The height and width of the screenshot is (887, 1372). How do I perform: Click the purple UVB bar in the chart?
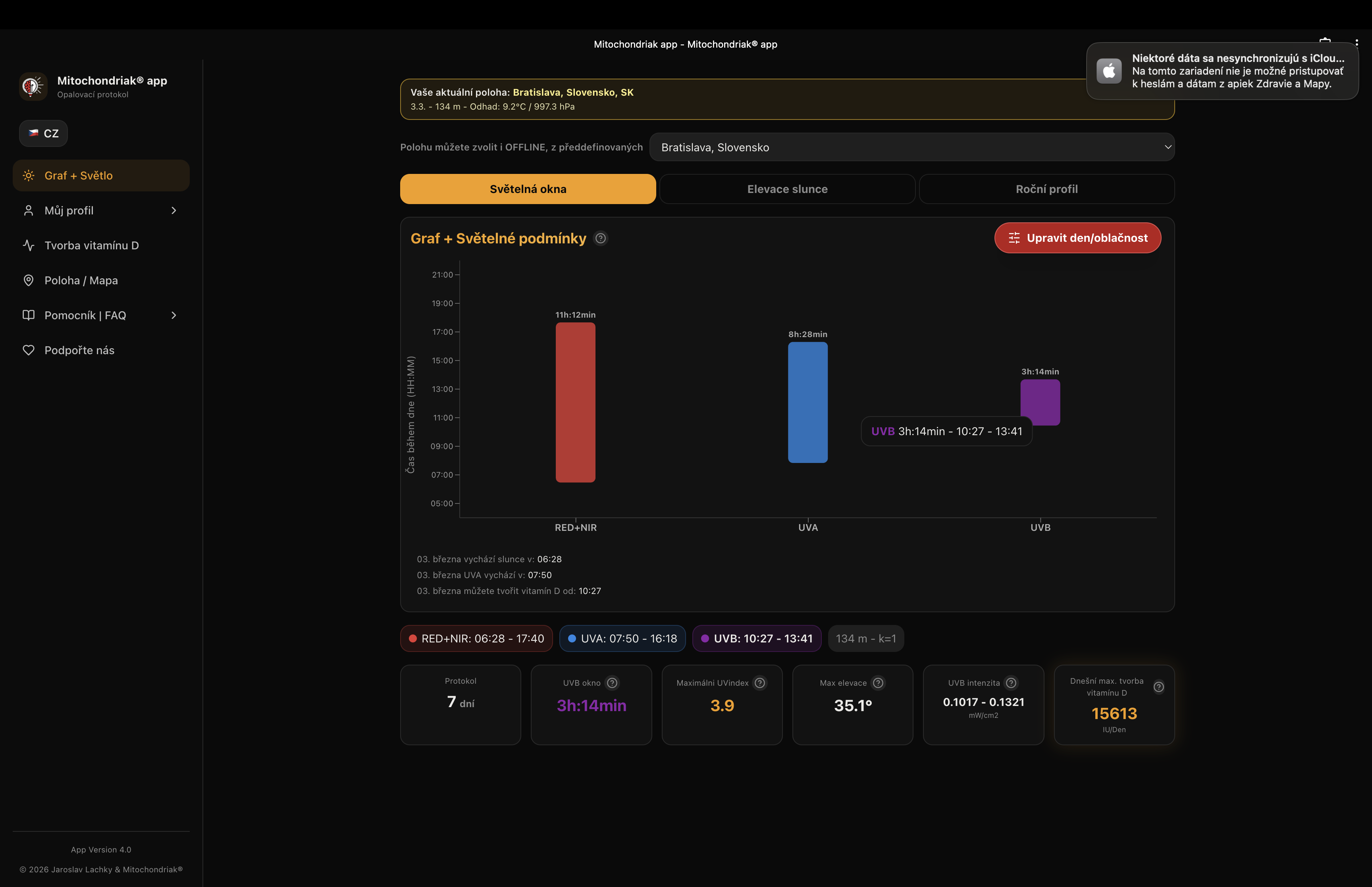pyautogui.click(x=1040, y=401)
